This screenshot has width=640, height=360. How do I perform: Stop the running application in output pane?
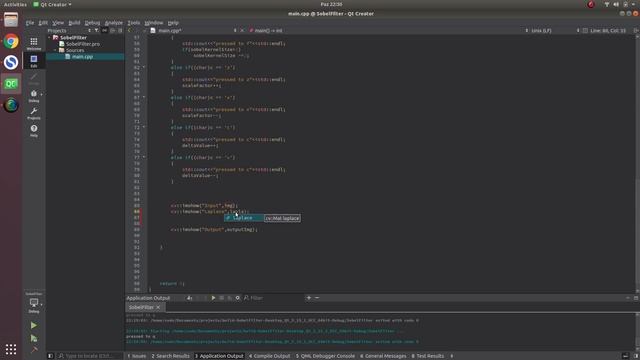[x=222, y=298]
